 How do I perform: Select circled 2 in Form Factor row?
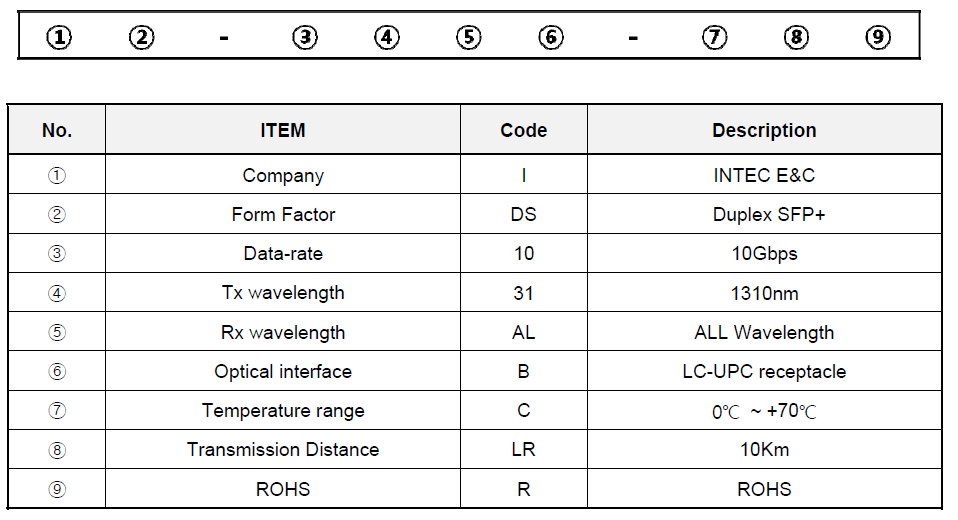point(57,214)
